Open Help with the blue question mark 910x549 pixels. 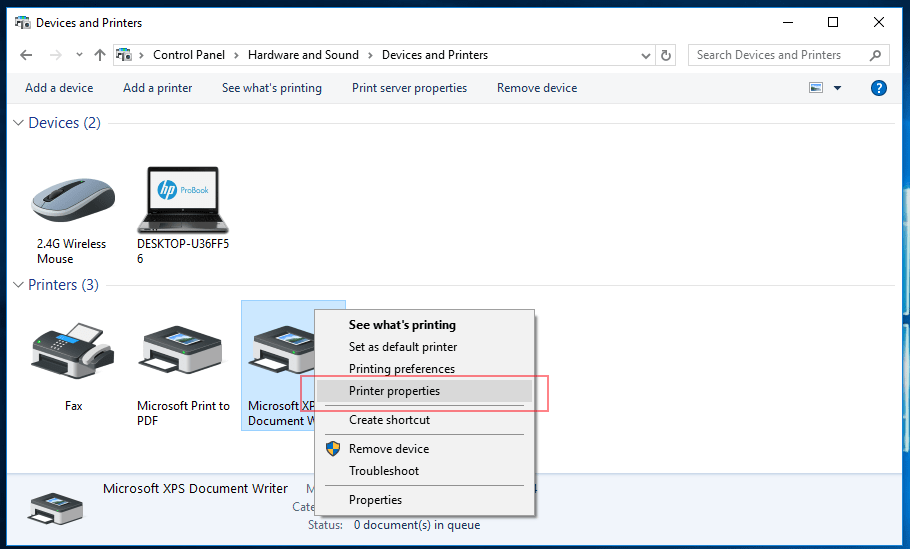(879, 88)
